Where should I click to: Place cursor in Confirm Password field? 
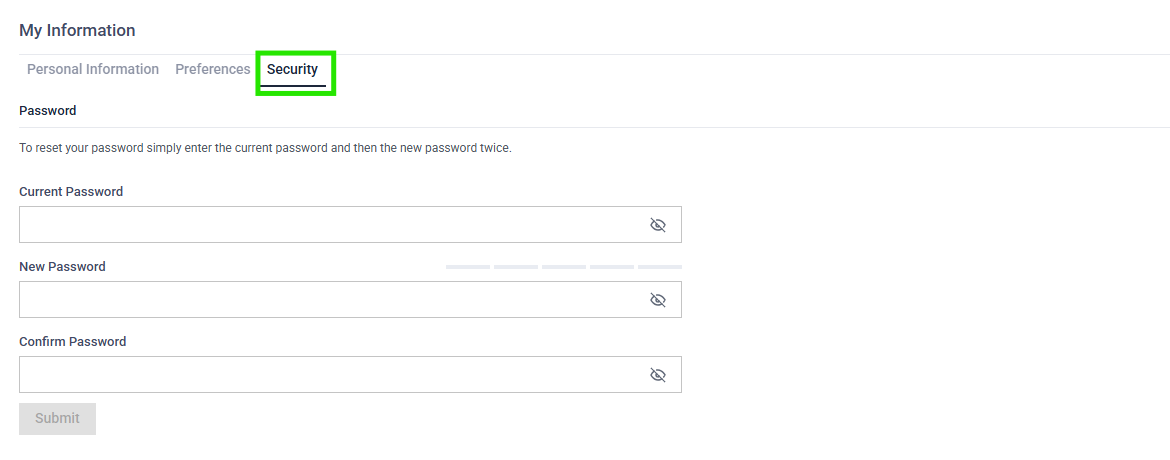click(330, 375)
